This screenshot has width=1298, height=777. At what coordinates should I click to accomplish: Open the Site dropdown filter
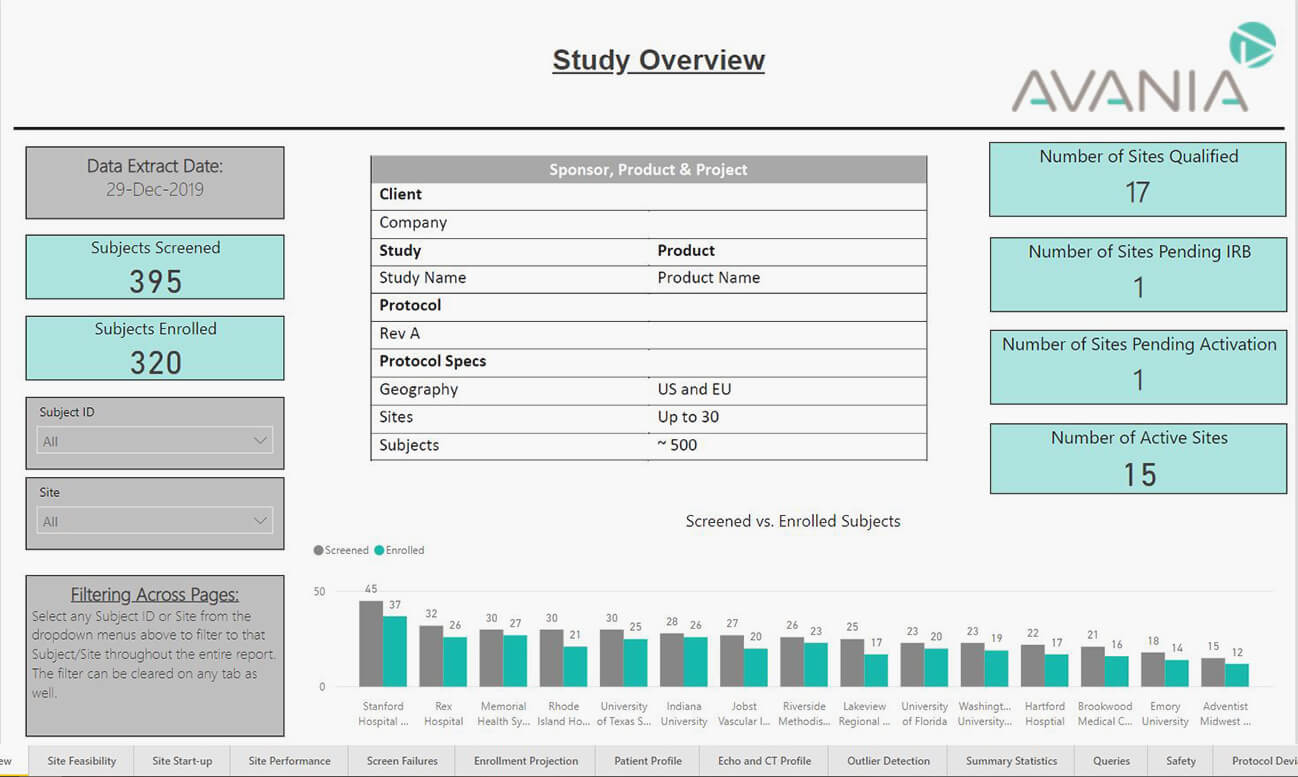[154, 521]
